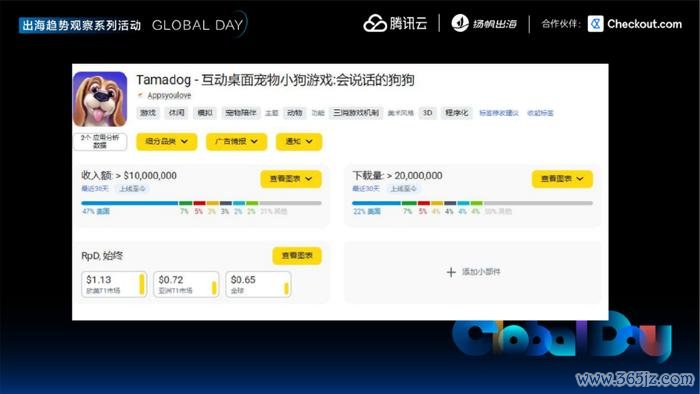Image resolution: width=700 pixels, height=394 pixels.
Task: Open the Appsyoulove publisher link
Action: pyautogui.click(x=169, y=95)
